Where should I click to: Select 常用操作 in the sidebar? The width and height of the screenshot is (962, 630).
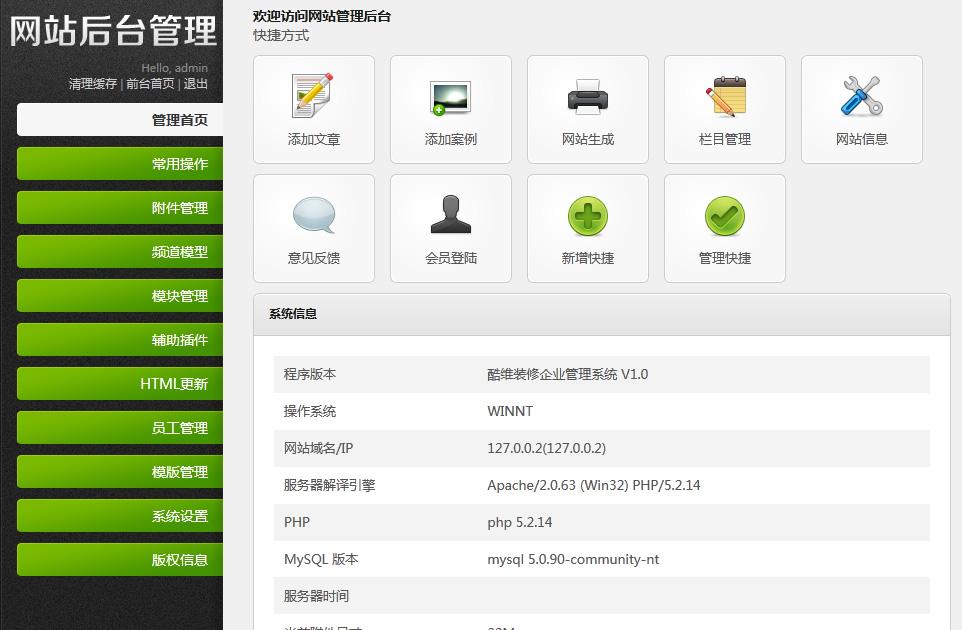(119, 163)
